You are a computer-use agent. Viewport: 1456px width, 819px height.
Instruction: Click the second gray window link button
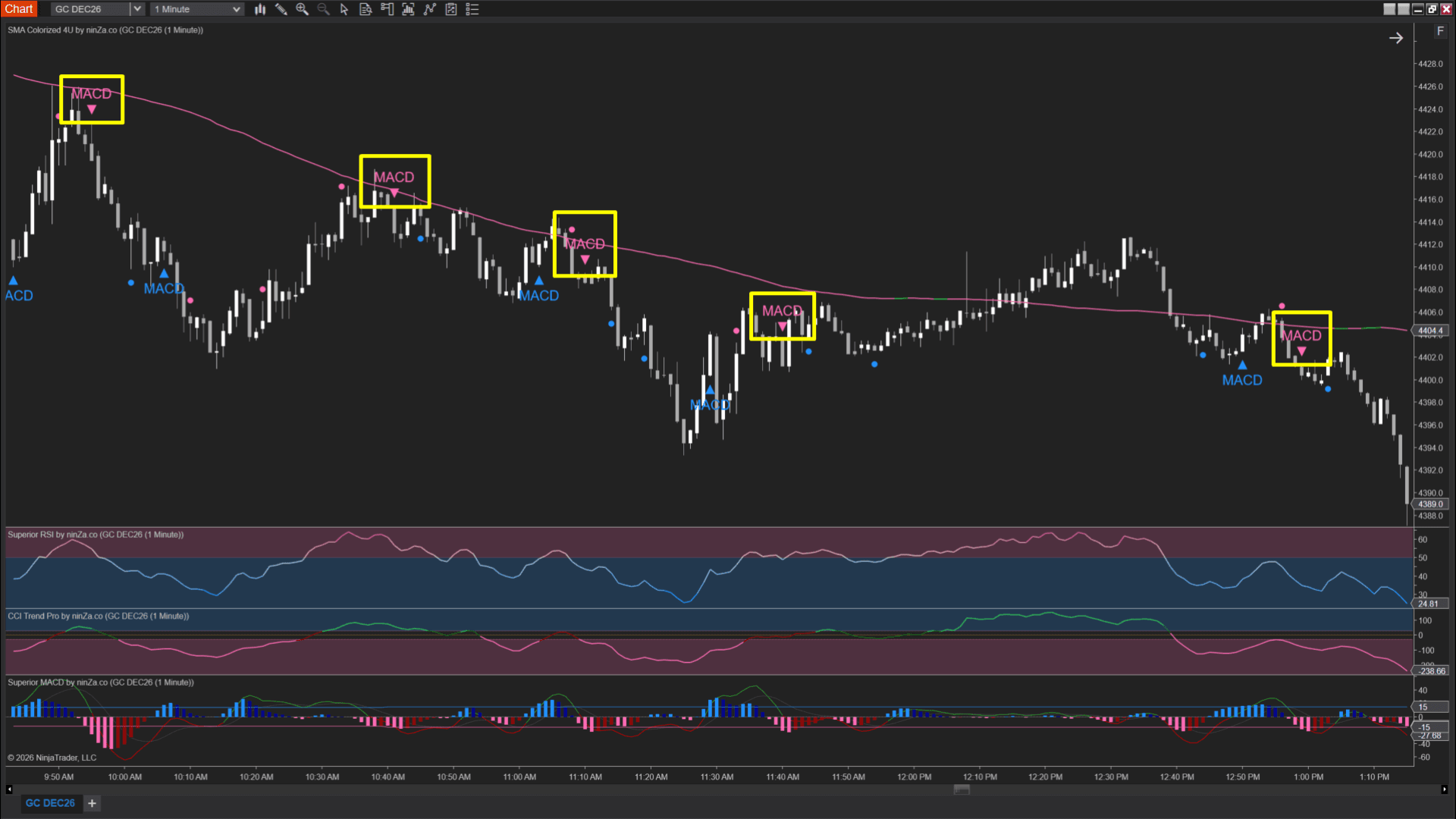(x=1404, y=9)
